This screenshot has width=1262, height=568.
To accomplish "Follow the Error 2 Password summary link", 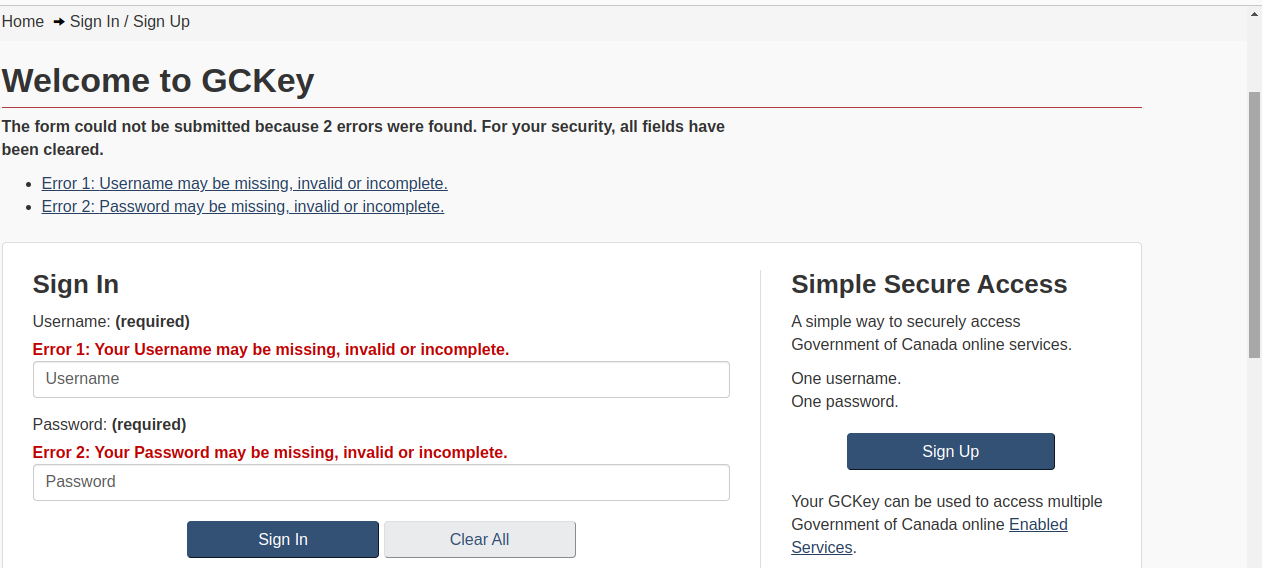I will 242,206.
